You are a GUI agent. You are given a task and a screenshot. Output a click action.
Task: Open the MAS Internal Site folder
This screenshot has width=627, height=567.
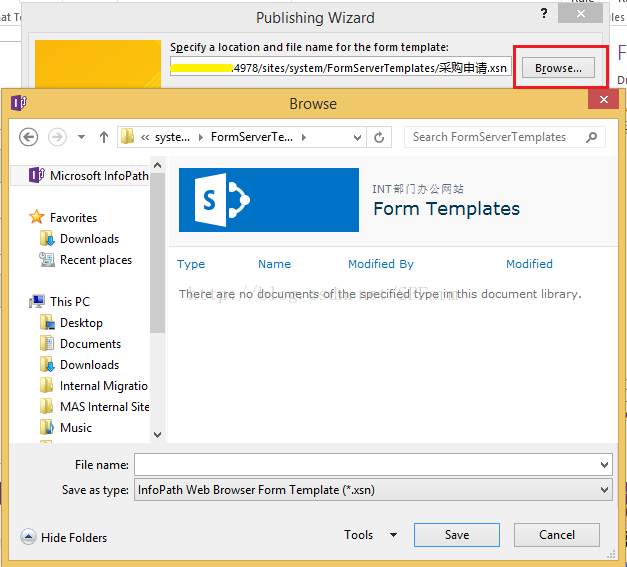point(94,407)
